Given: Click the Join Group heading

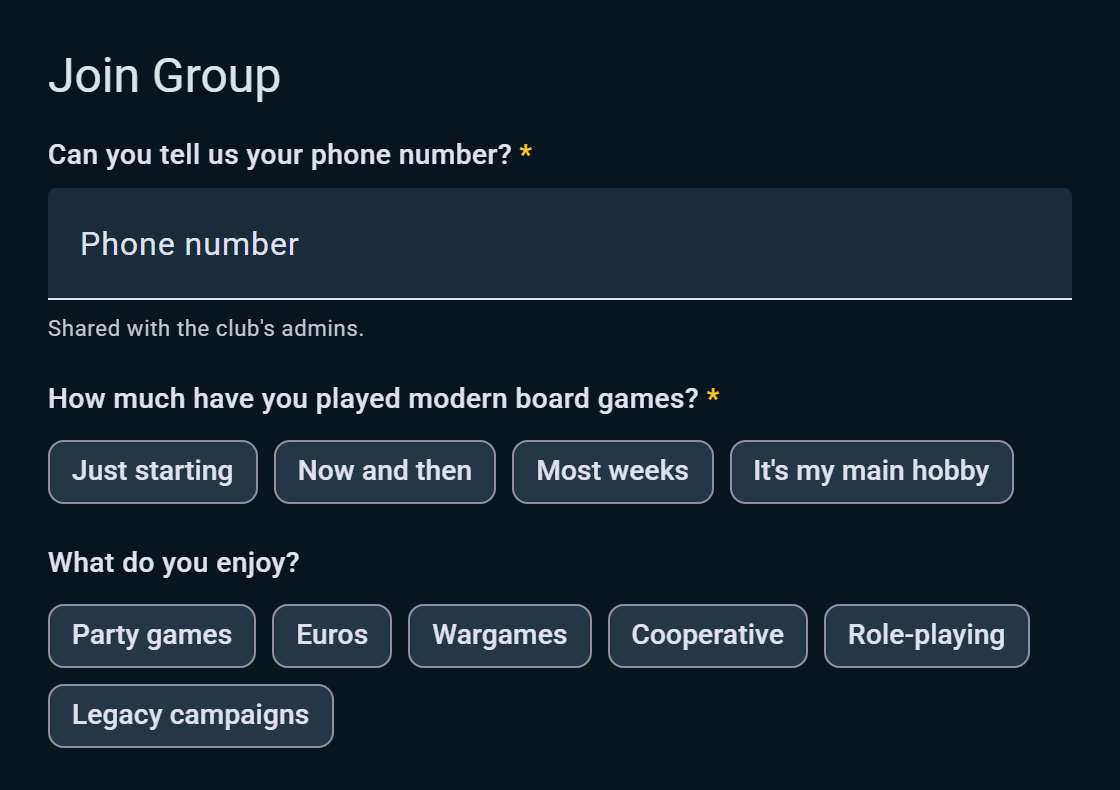Looking at the screenshot, I should point(164,76).
